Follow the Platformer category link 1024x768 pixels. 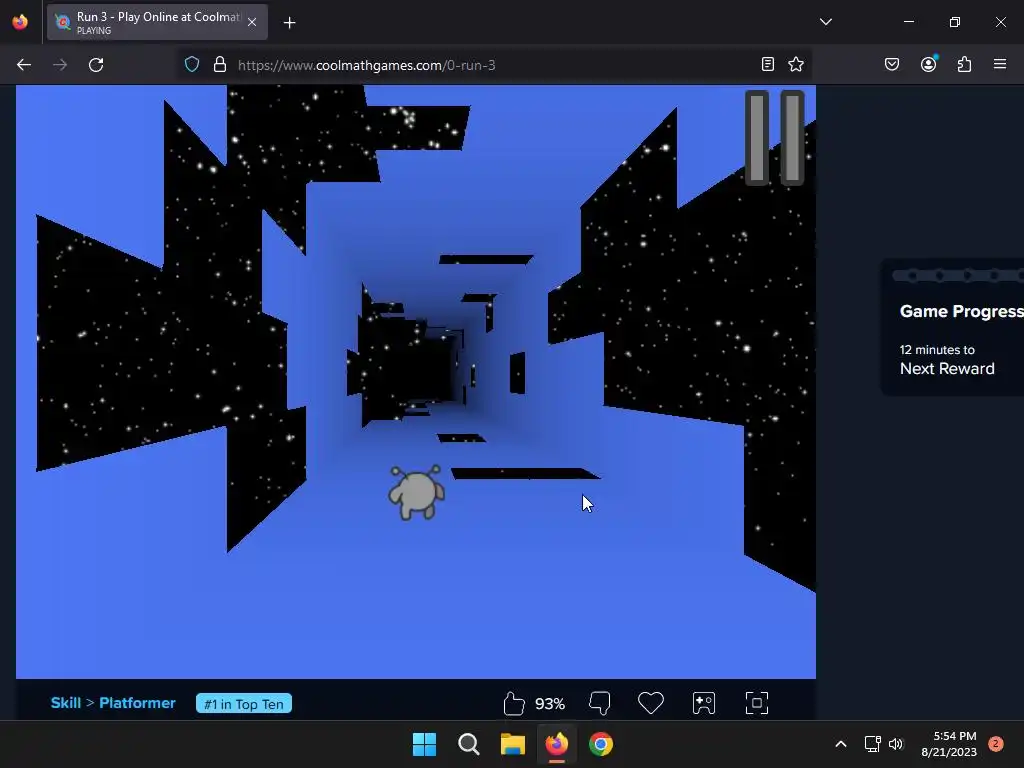pos(137,703)
